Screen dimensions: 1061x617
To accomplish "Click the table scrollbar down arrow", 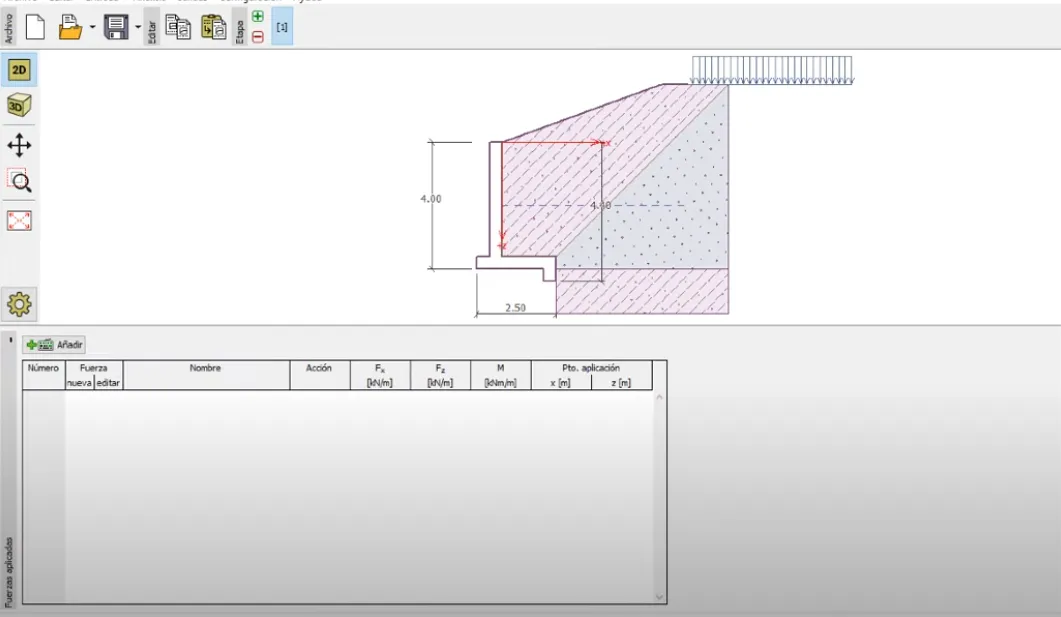I will (x=658, y=597).
